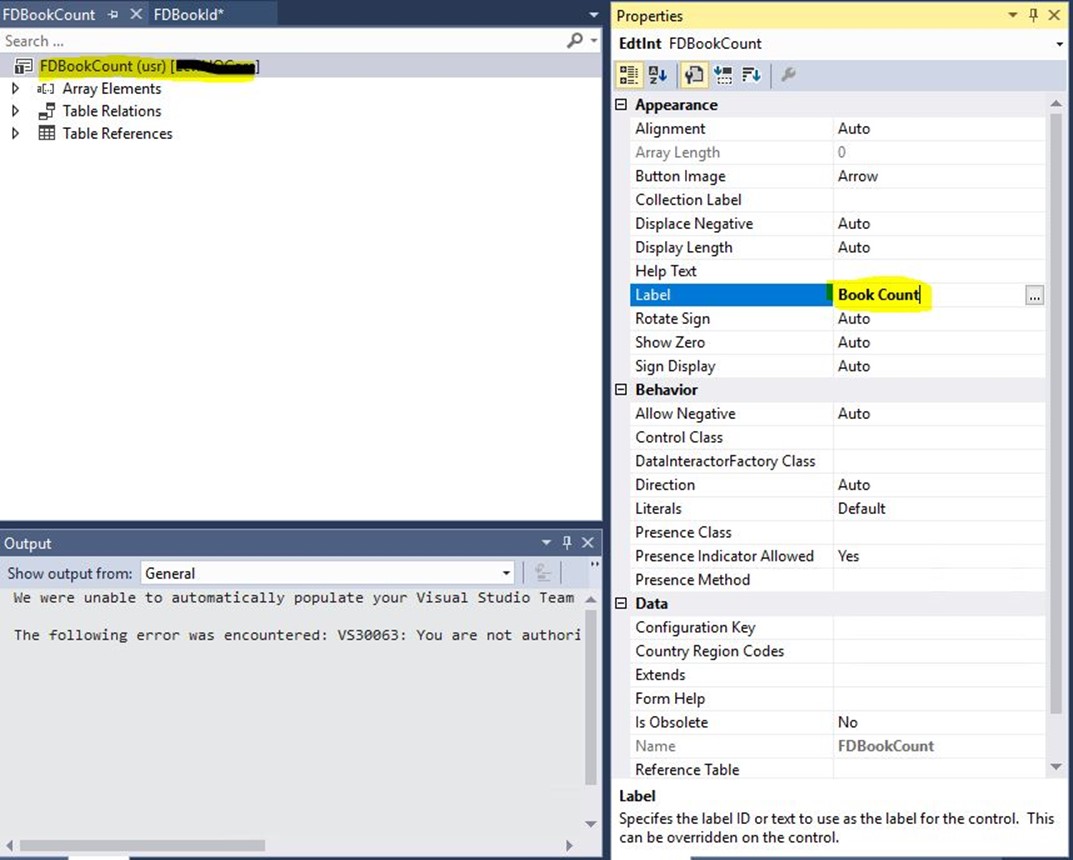Click the ellipsis button beside Label
Image resolution: width=1073 pixels, height=860 pixels.
pos(1034,295)
